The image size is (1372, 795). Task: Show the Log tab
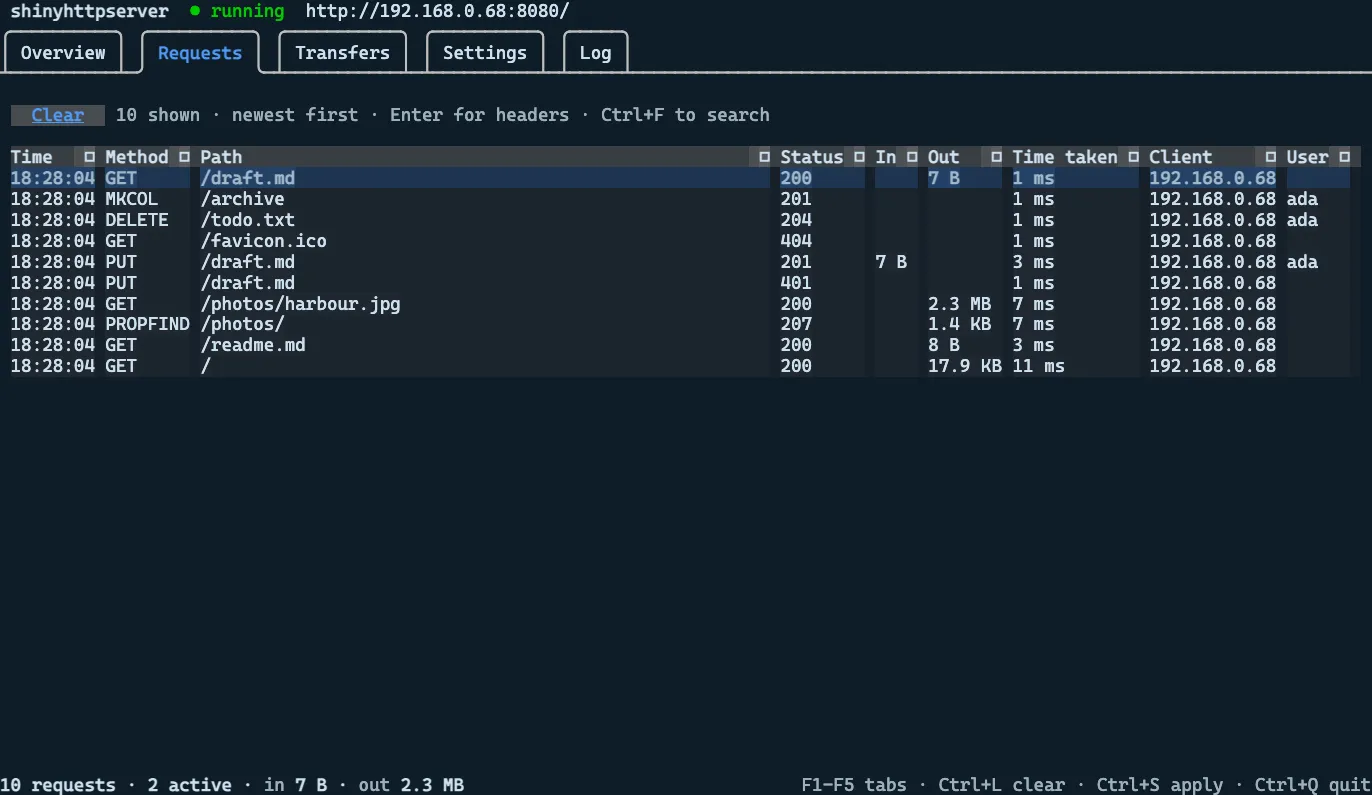point(595,53)
